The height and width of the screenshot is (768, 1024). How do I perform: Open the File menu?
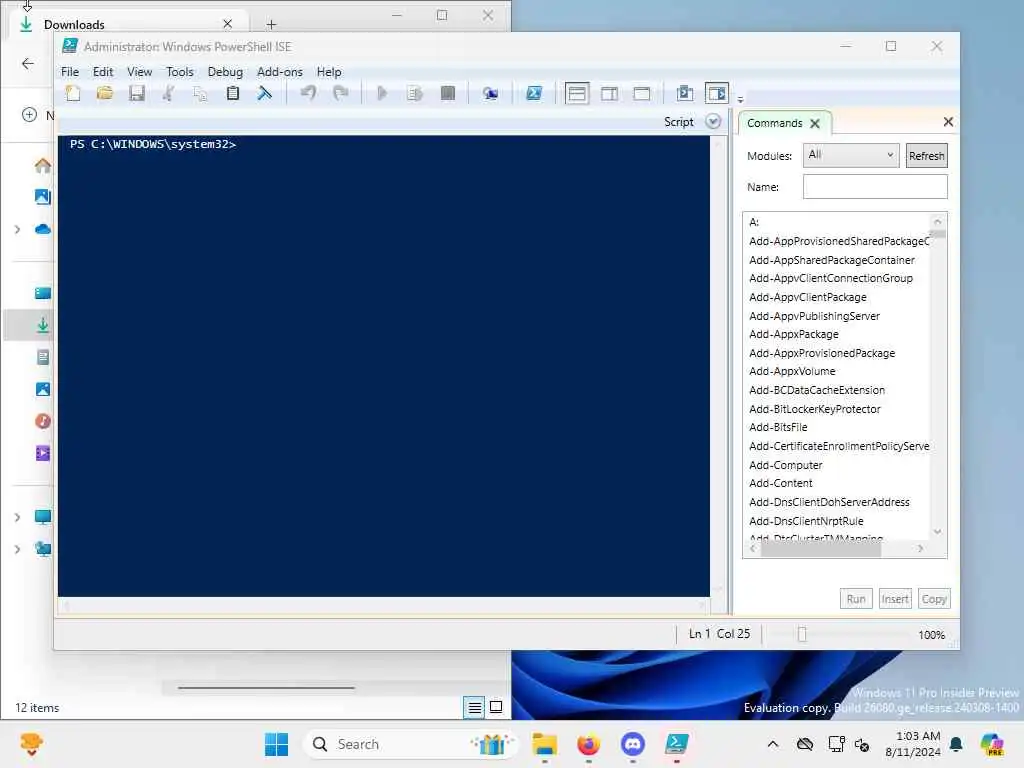coord(70,72)
